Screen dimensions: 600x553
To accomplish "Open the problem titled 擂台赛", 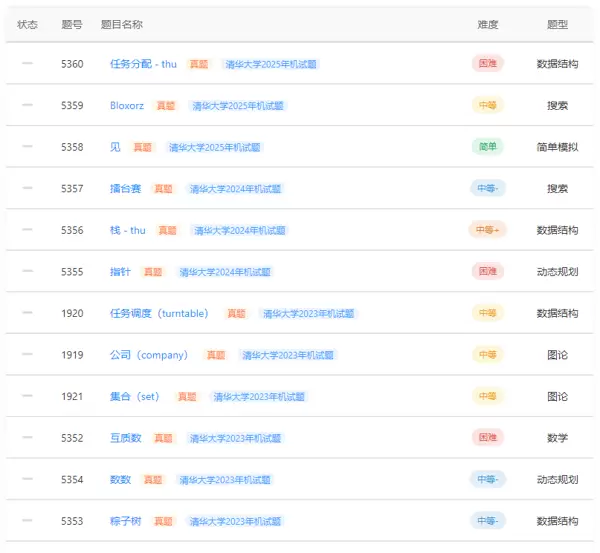I will (125, 188).
